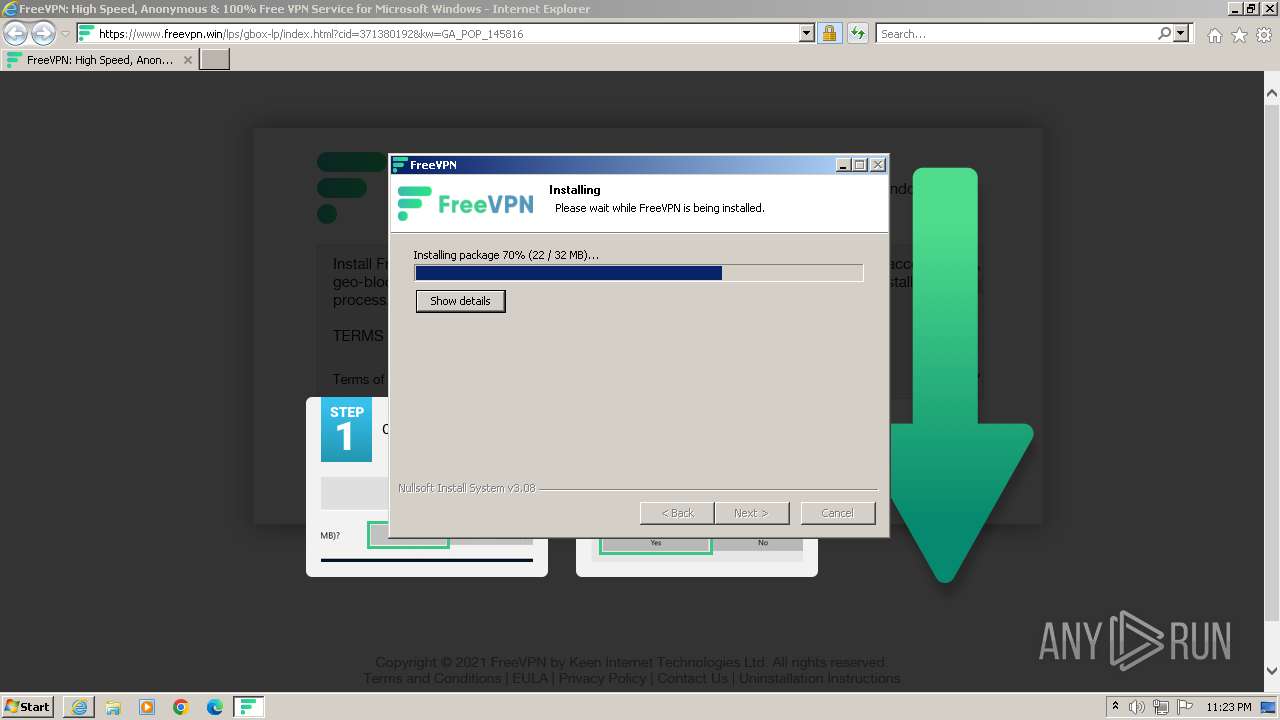Click the network tray icon
Viewport: 1280px width, 720px height.
1160,707
